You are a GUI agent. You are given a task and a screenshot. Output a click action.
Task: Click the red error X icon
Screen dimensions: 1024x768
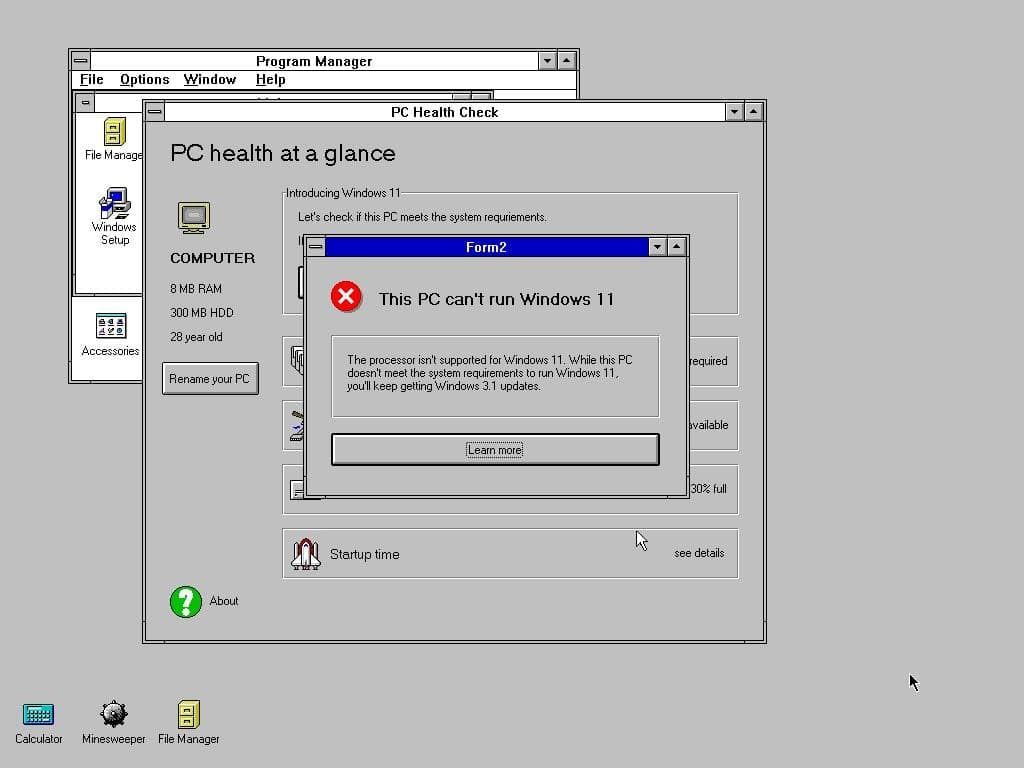346,297
